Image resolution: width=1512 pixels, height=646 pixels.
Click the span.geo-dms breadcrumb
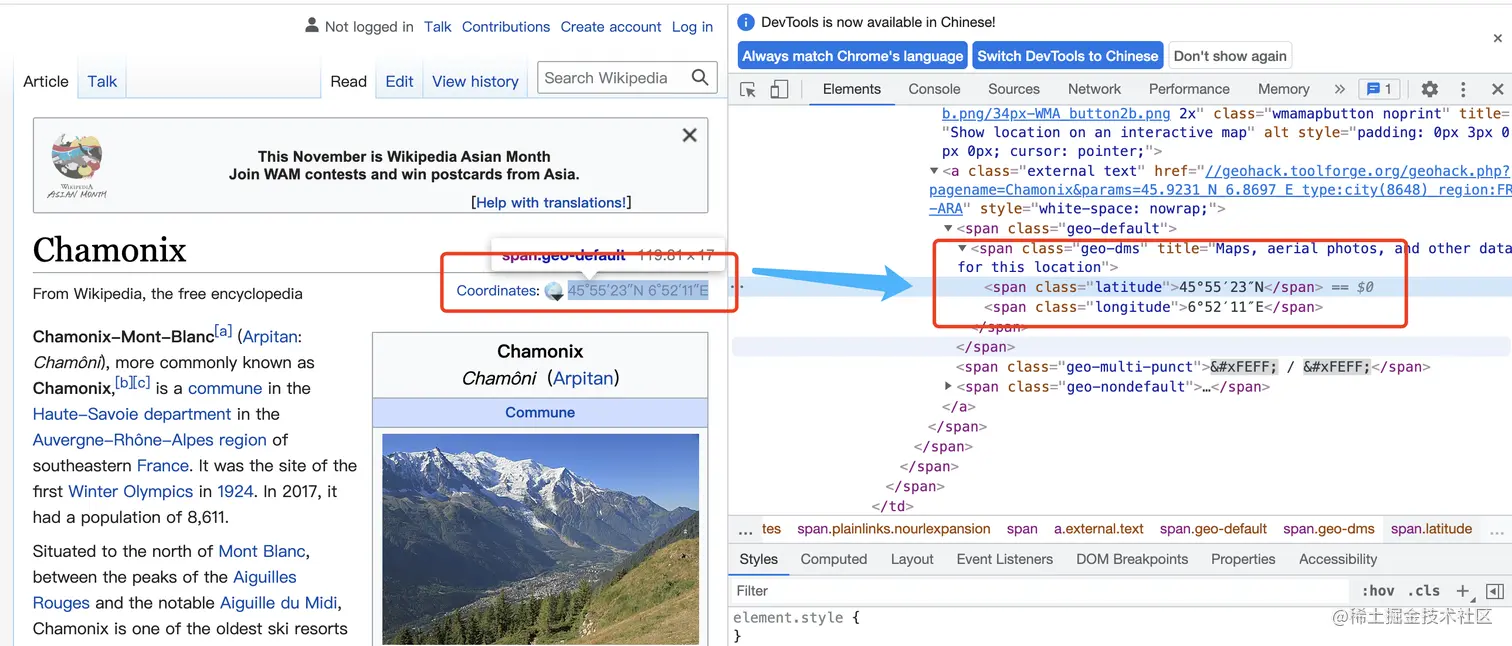(1329, 529)
